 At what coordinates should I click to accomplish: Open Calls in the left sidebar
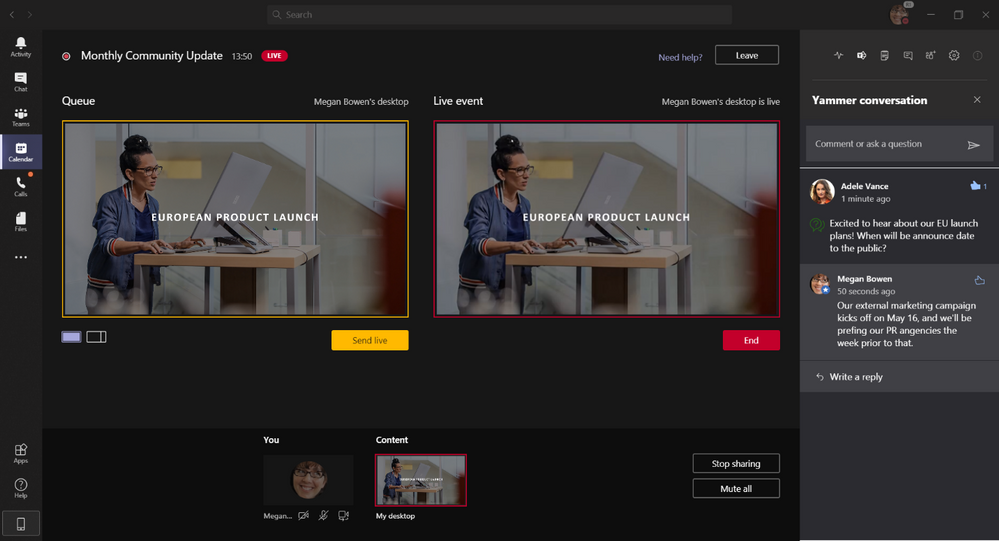tap(20, 187)
